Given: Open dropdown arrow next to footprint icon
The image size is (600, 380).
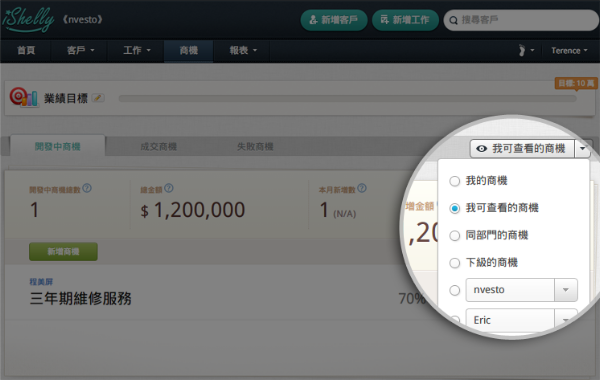Looking at the screenshot, I should point(532,50).
